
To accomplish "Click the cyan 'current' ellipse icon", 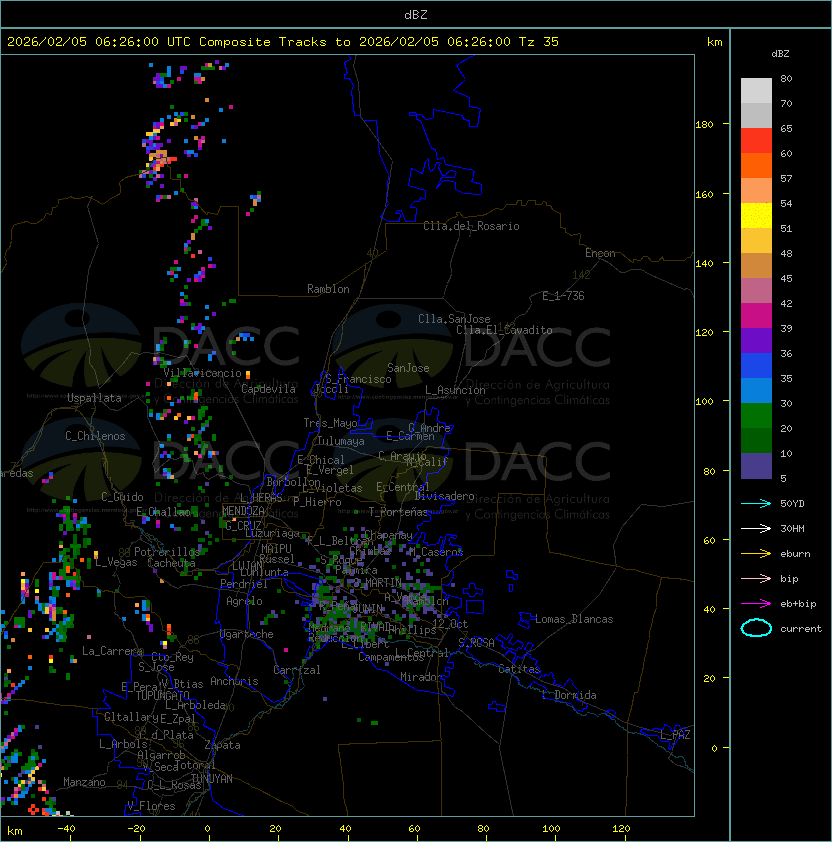I will [756, 629].
